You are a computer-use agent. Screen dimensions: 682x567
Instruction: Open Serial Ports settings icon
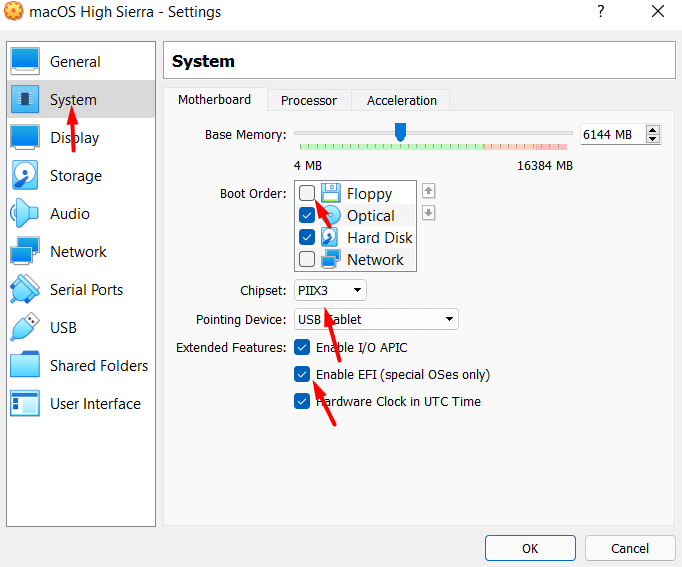click(x=25, y=290)
